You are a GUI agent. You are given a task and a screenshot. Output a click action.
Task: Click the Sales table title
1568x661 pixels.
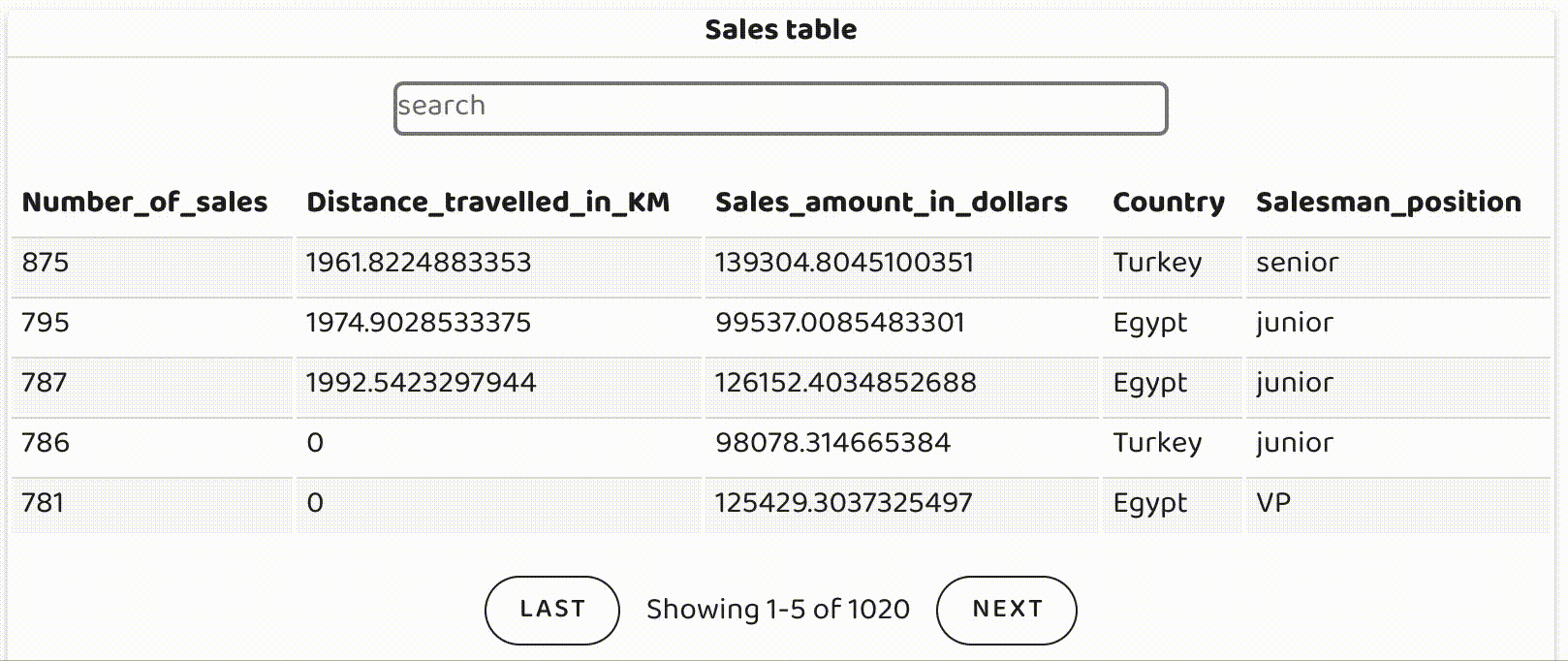click(780, 30)
